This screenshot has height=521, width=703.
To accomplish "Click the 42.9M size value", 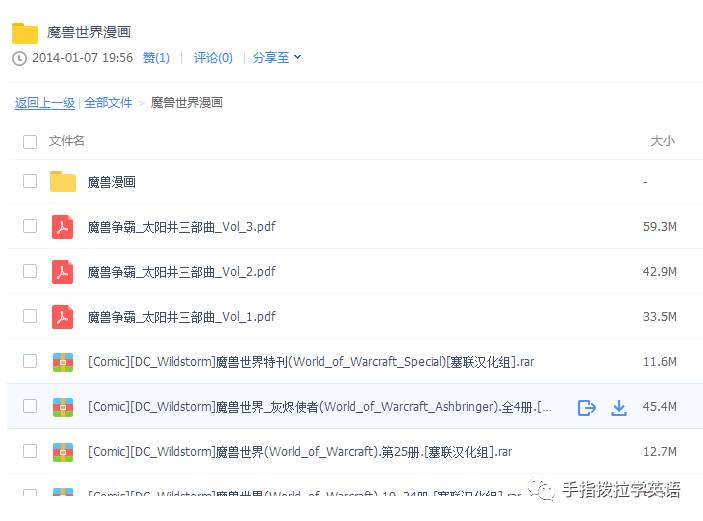I will (x=660, y=272).
